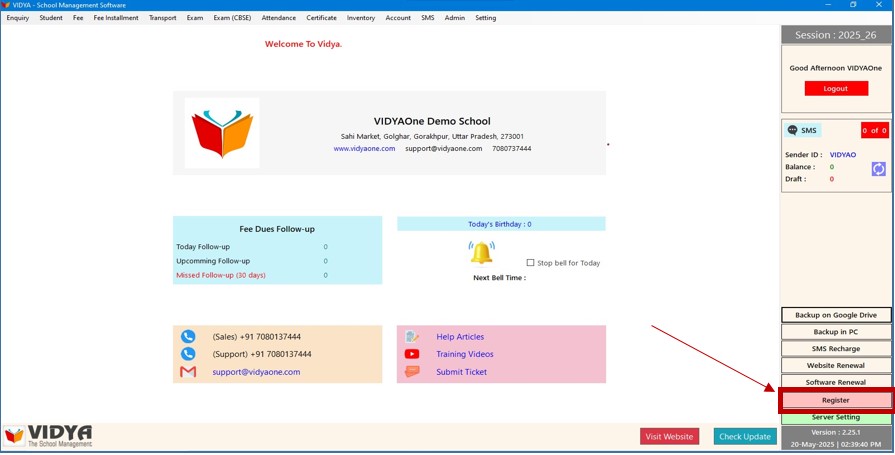Click the bell icon under Today's Birthday

[482, 253]
